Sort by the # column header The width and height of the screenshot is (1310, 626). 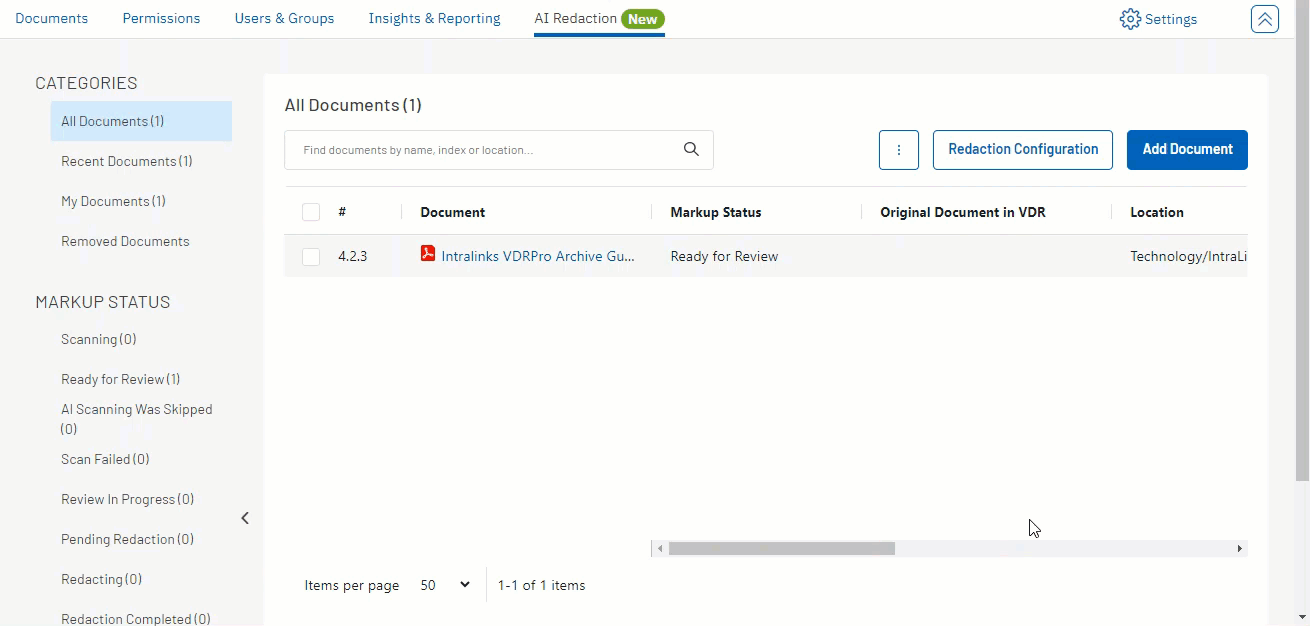pyautogui.click(x=342, y=212)
